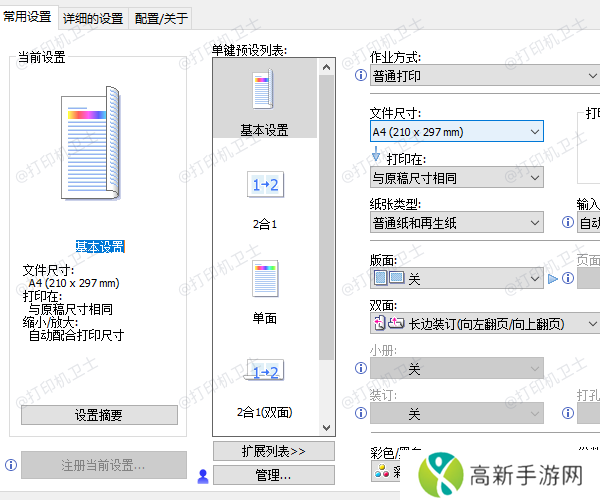Click the 与原稿尺寸相同 text in current settings
The width and height of the screenshot is (600, 500).
tap(71, 309)
